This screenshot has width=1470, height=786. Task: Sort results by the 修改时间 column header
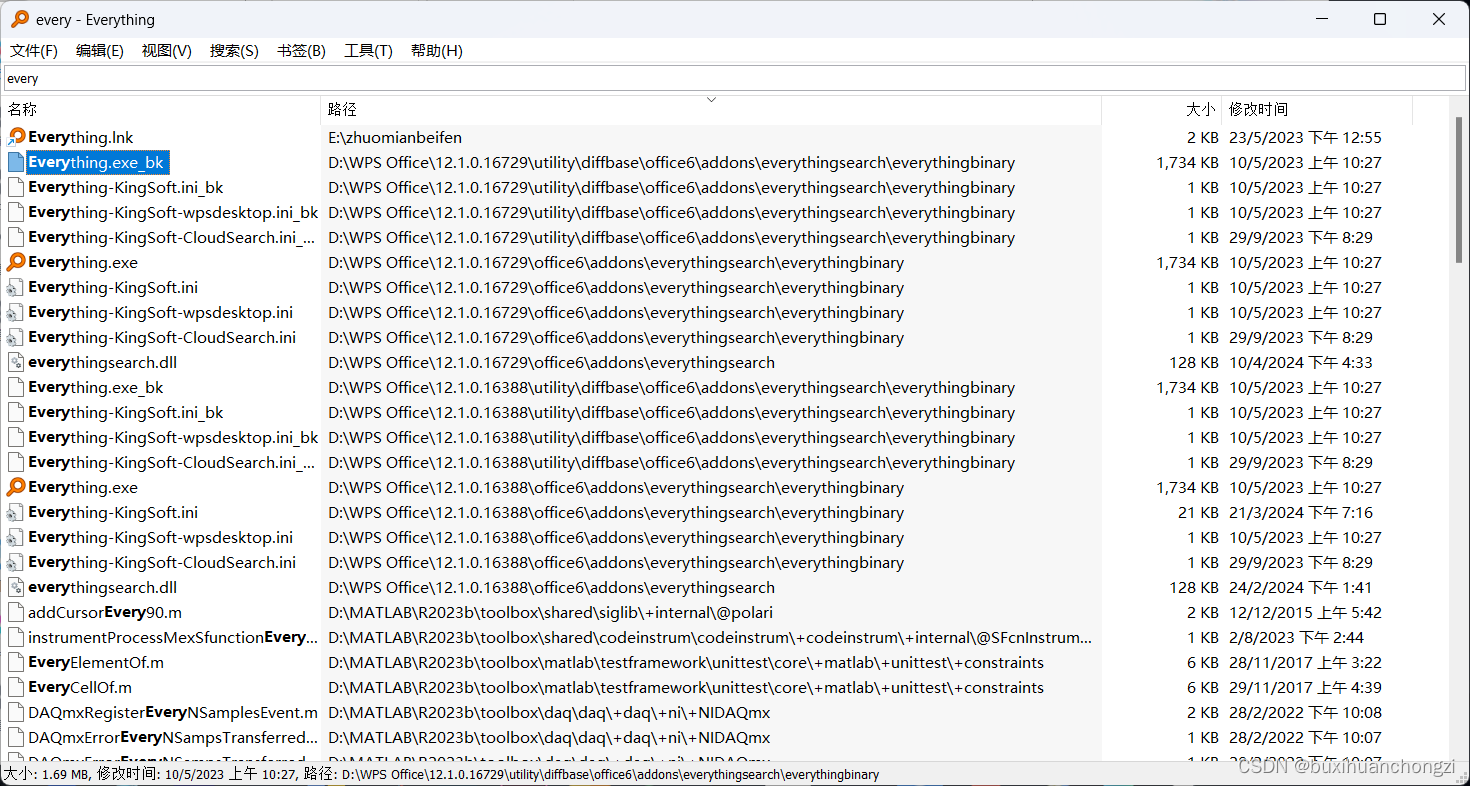click(1317, 109)
